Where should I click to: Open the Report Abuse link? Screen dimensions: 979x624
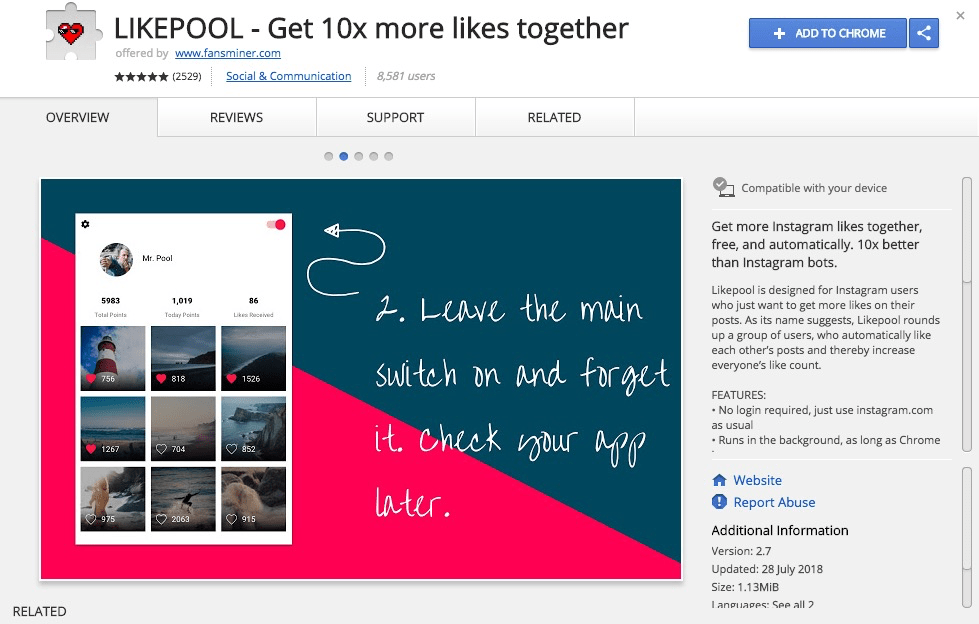(774, 502)
